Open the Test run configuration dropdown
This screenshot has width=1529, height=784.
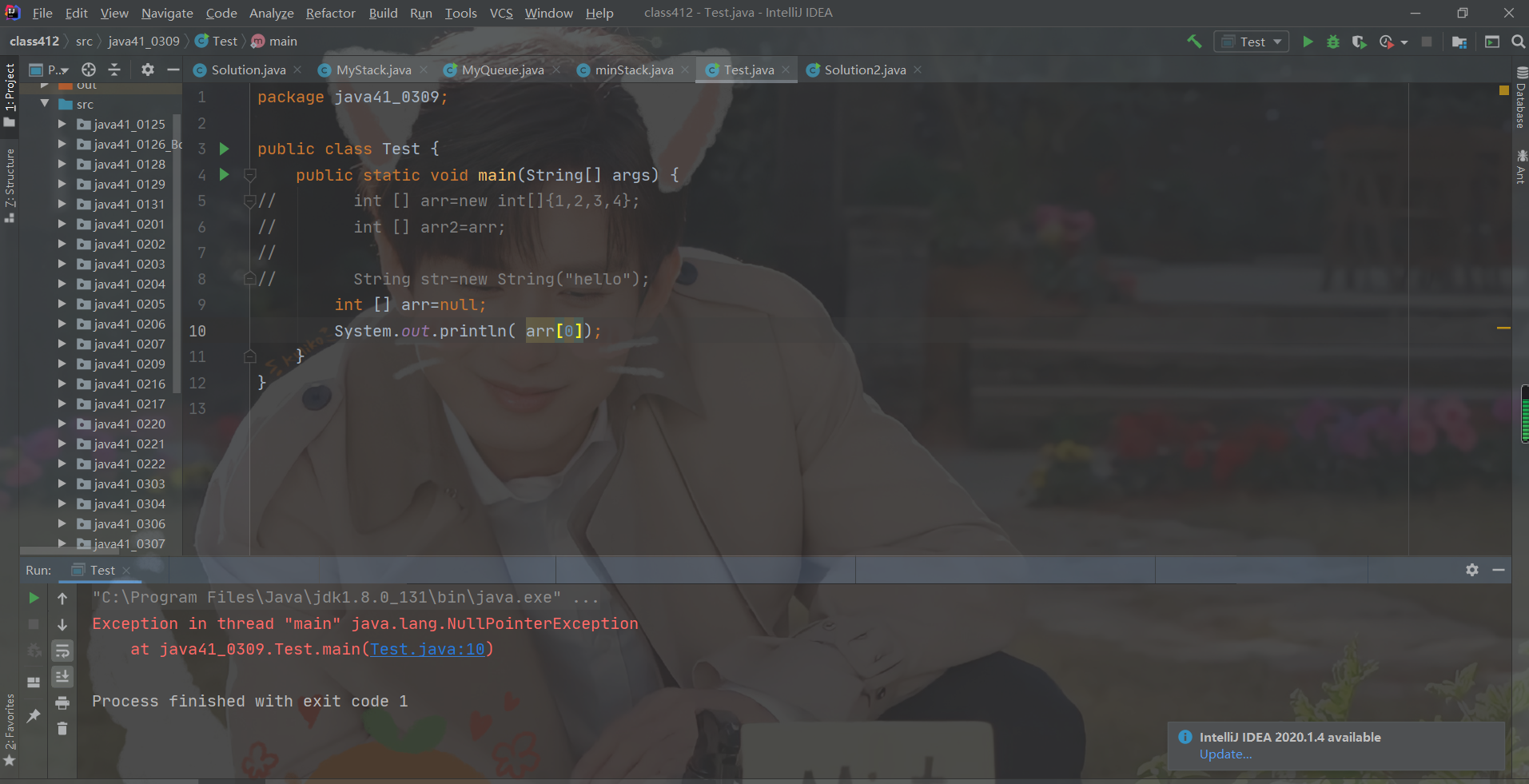tap(1252, 42)
